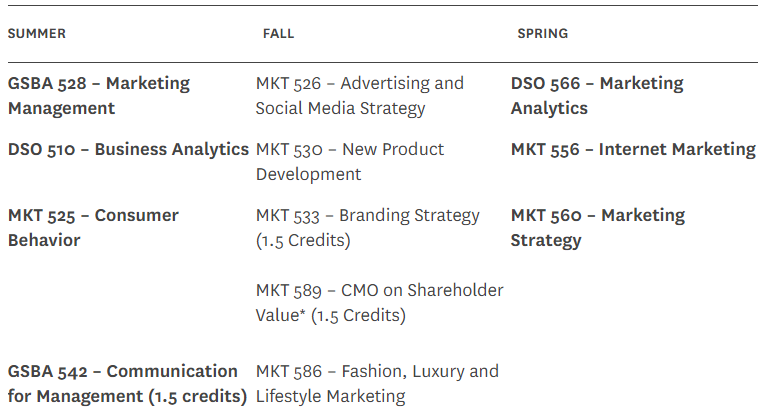Click the FALL column header
767x416 pixels.
pos(278,33)
